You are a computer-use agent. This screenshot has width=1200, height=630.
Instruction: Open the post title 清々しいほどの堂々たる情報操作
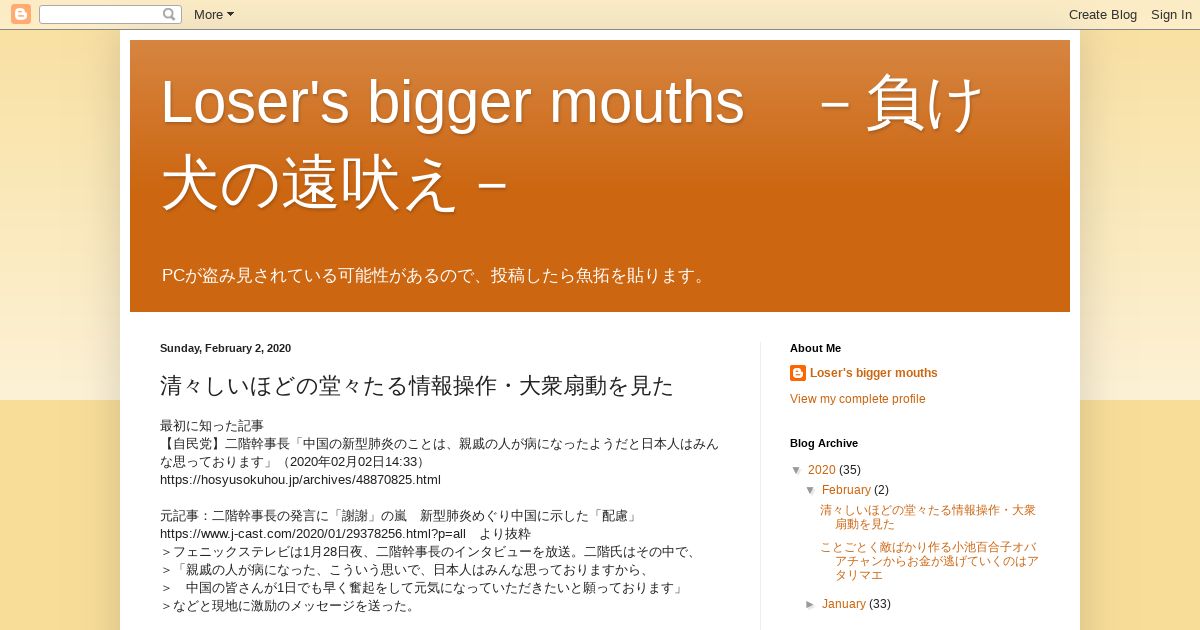(x=417, y=386)
